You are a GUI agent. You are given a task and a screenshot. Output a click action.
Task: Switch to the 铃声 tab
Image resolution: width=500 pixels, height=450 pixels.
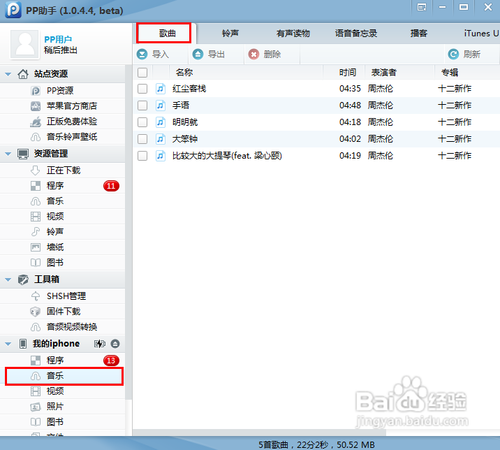pos(230,33)
